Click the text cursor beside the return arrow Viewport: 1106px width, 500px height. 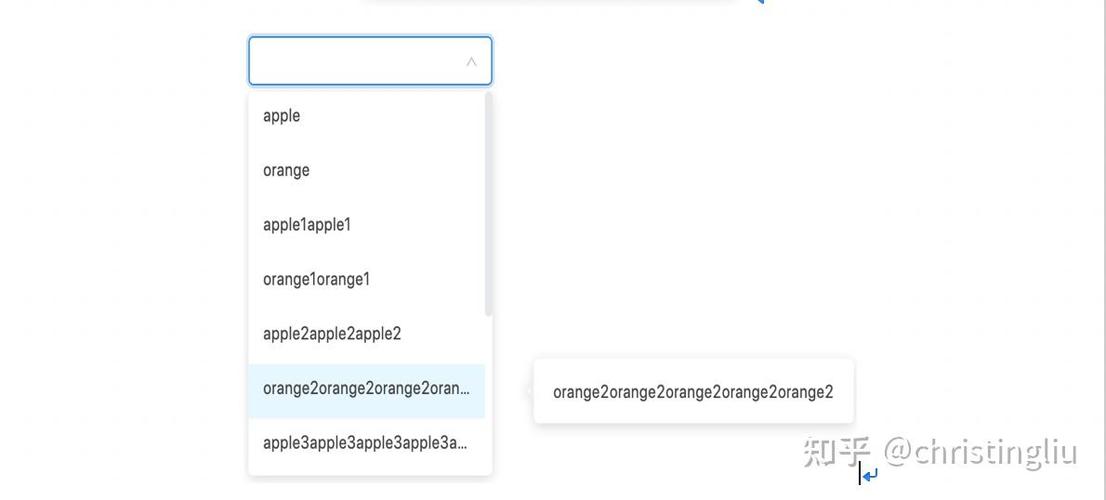(x=859, y=473)
